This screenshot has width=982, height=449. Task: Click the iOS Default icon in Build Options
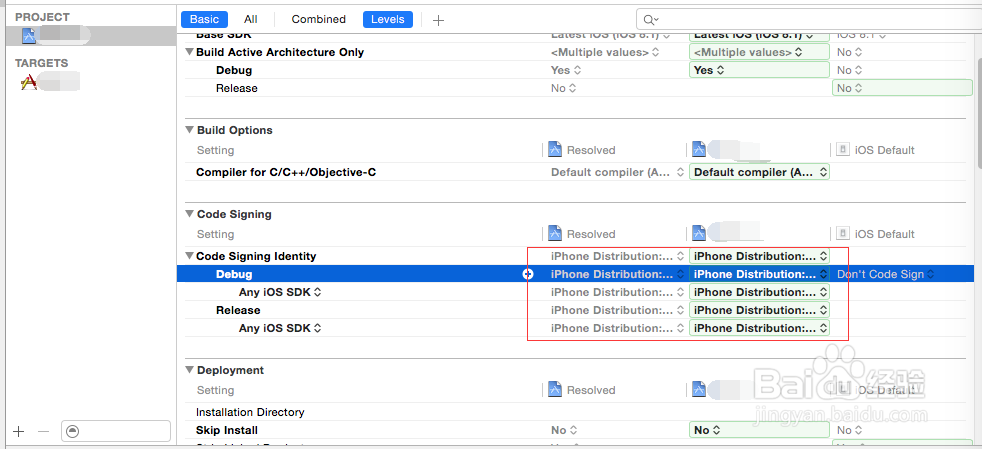click(843, 150)
